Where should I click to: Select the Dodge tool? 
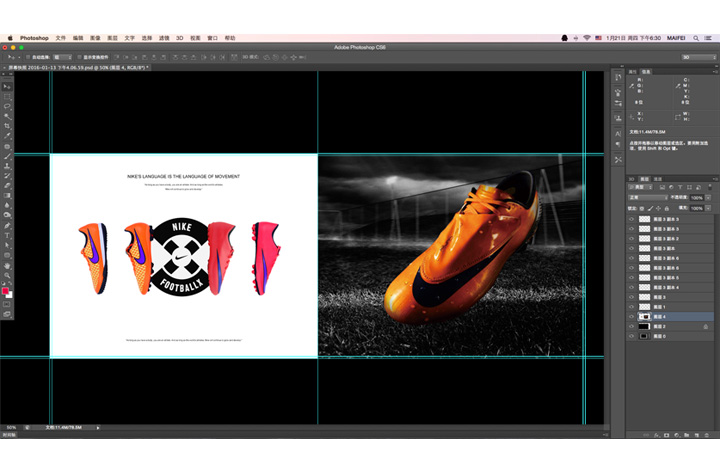[x=7, y=215]
